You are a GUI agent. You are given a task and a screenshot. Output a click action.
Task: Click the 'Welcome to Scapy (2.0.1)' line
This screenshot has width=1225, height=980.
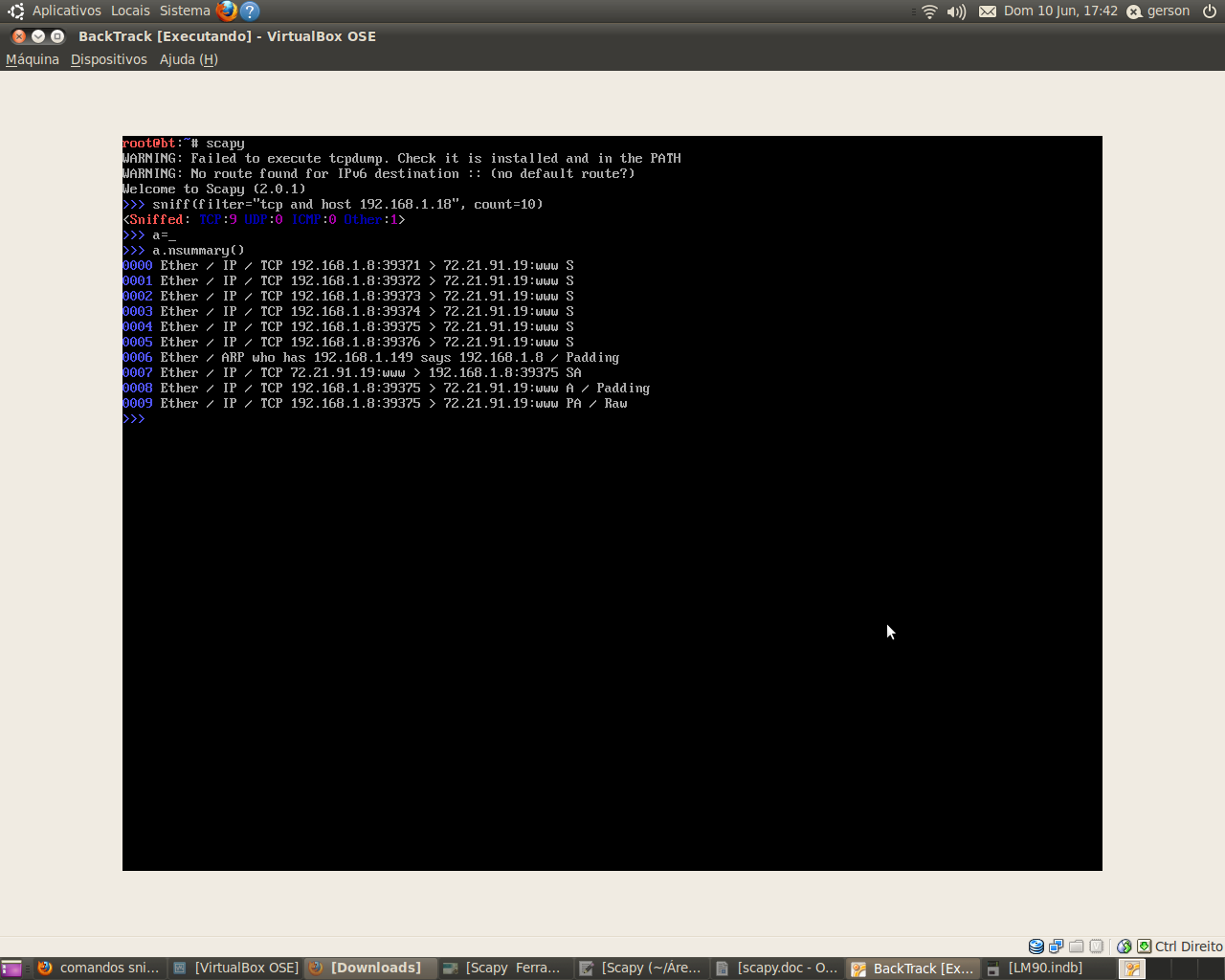(x=214, y=189)
